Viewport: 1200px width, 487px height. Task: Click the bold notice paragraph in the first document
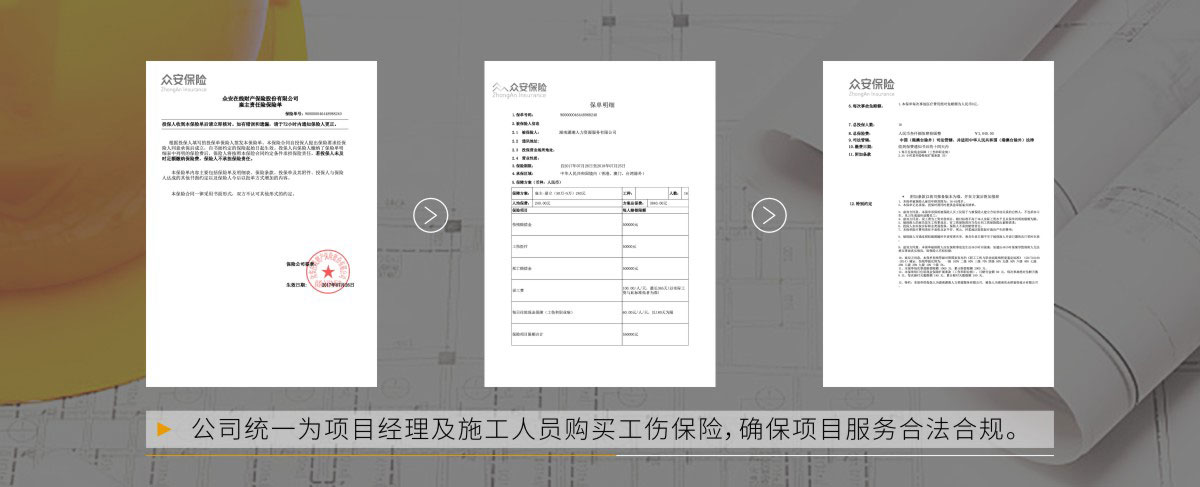260,125
